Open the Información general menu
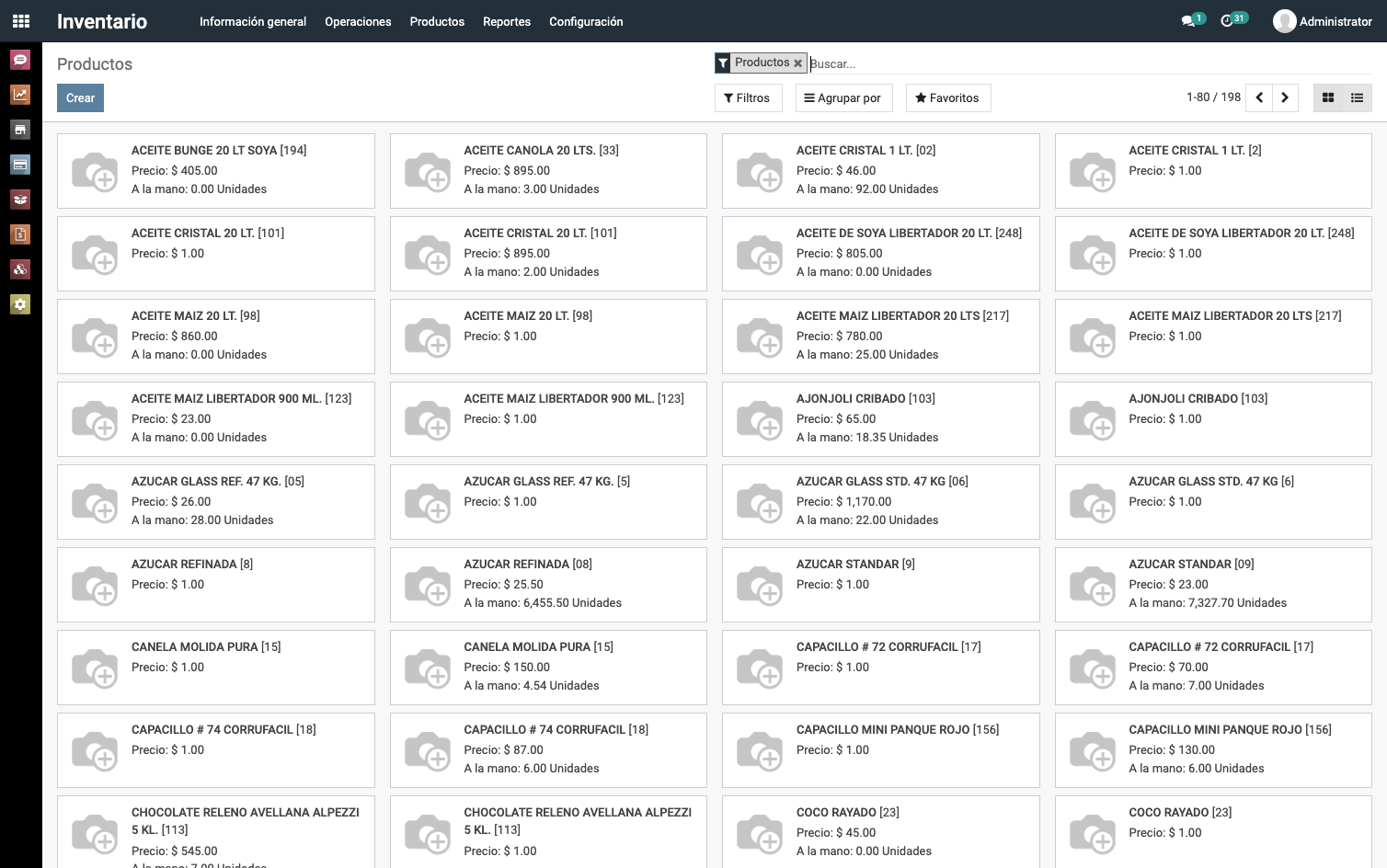This screenshot has width=1387, height=868. (253, 21)
